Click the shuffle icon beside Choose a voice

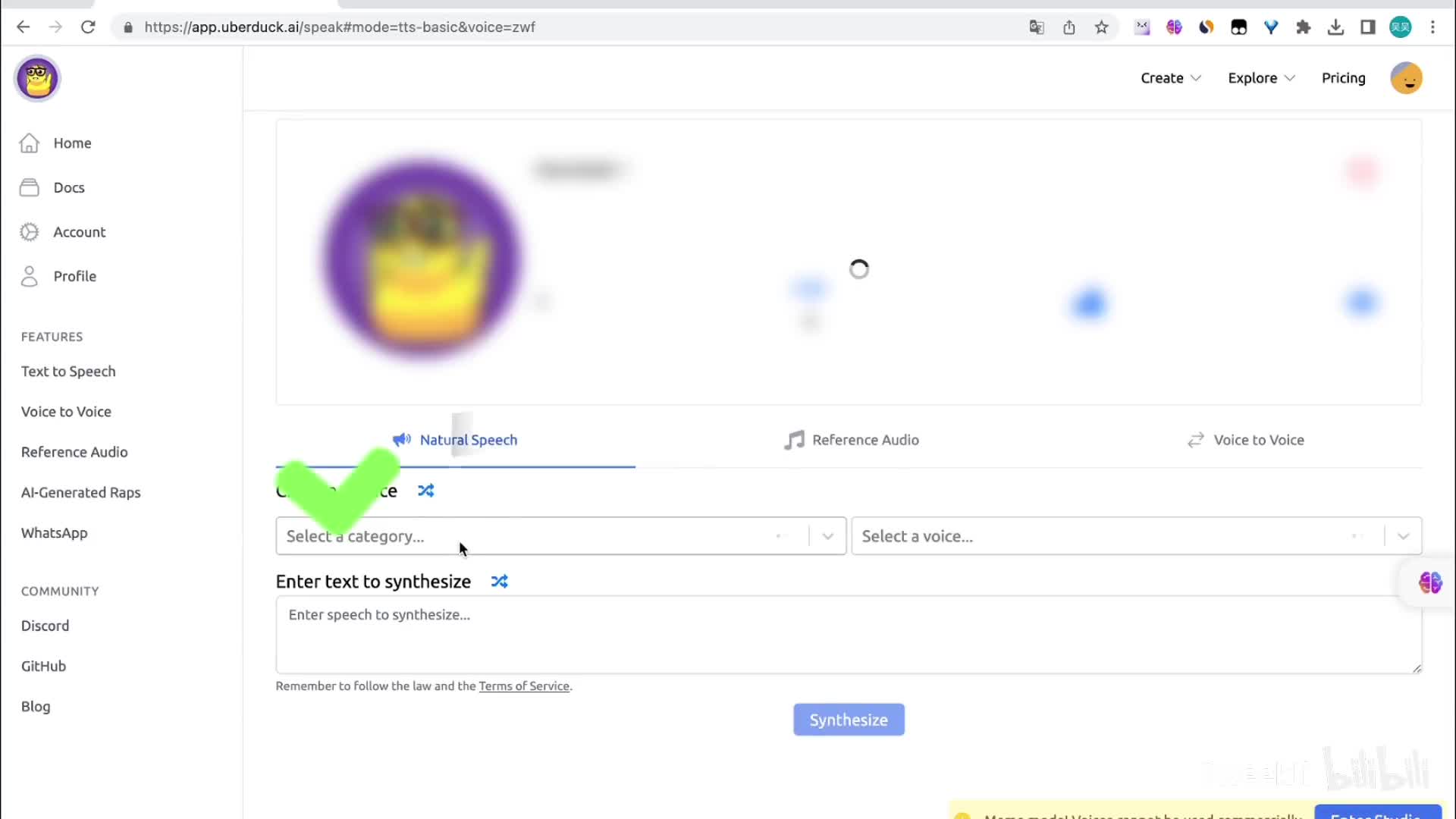[x=425, y=491]
